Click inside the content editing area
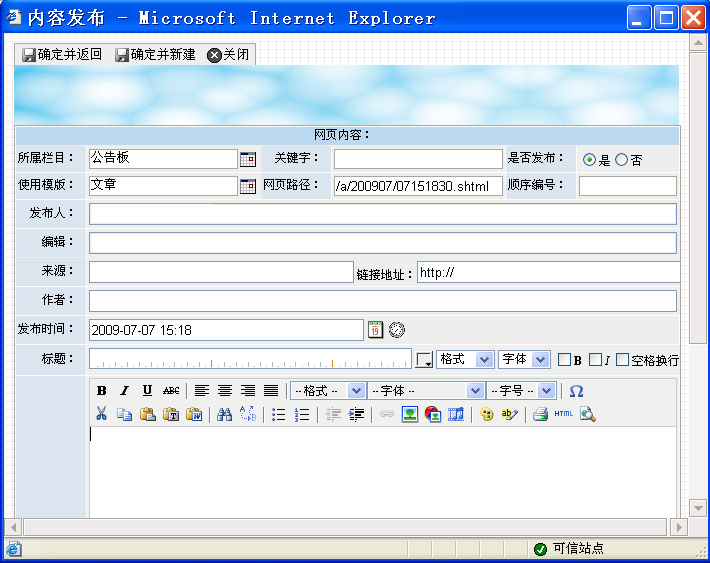The height and width of the screenshot is (563, 710). (383, 472)
